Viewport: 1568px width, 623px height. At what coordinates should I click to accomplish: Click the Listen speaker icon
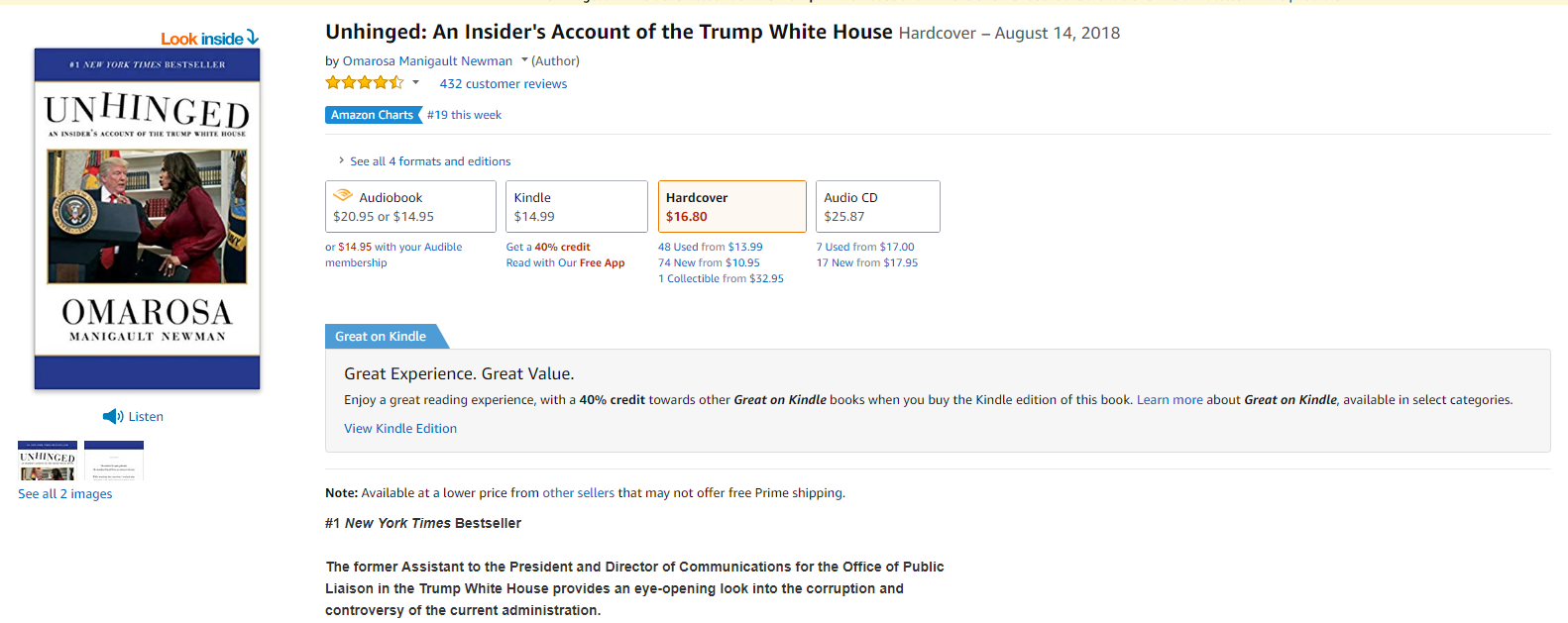click(113, 417)
